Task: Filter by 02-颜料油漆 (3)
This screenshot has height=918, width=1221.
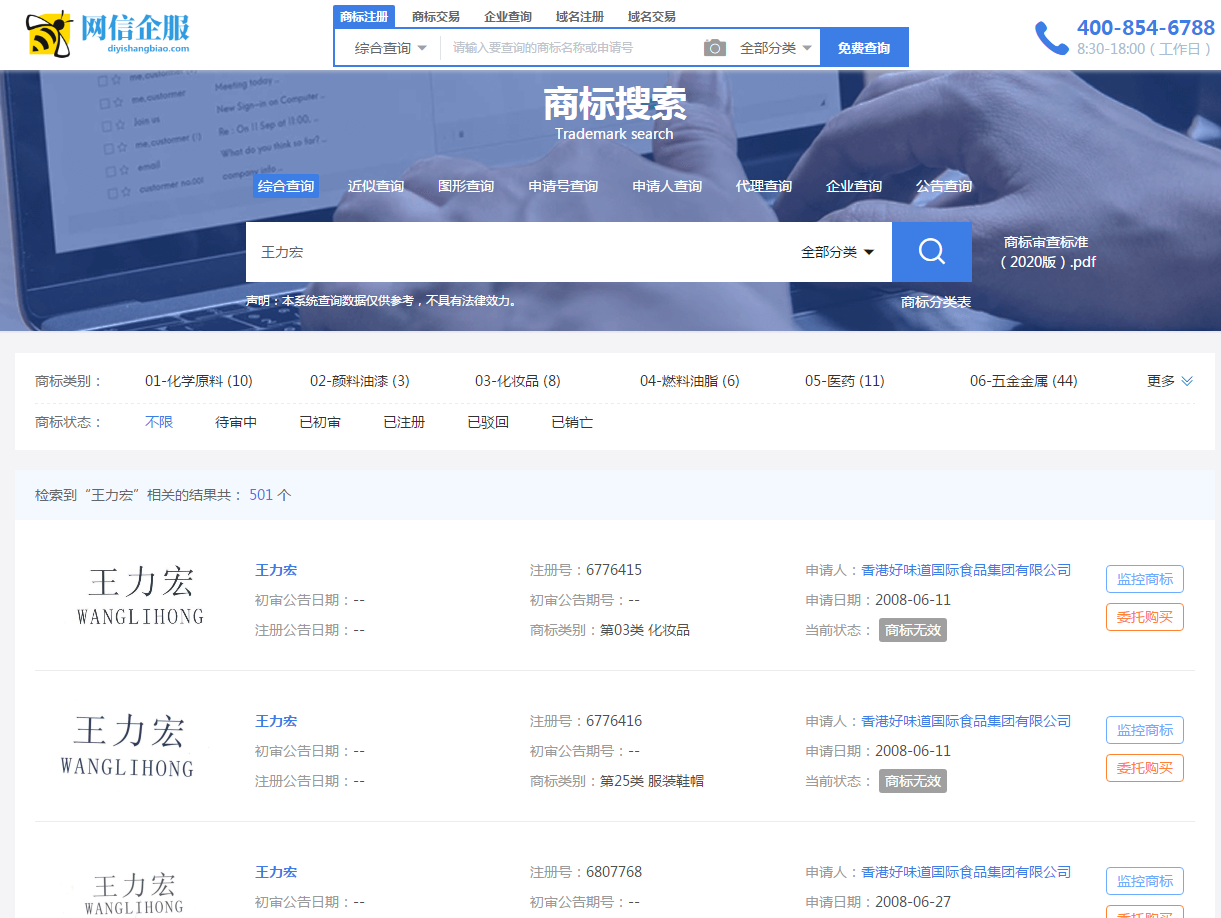Action: pos(360,381)
